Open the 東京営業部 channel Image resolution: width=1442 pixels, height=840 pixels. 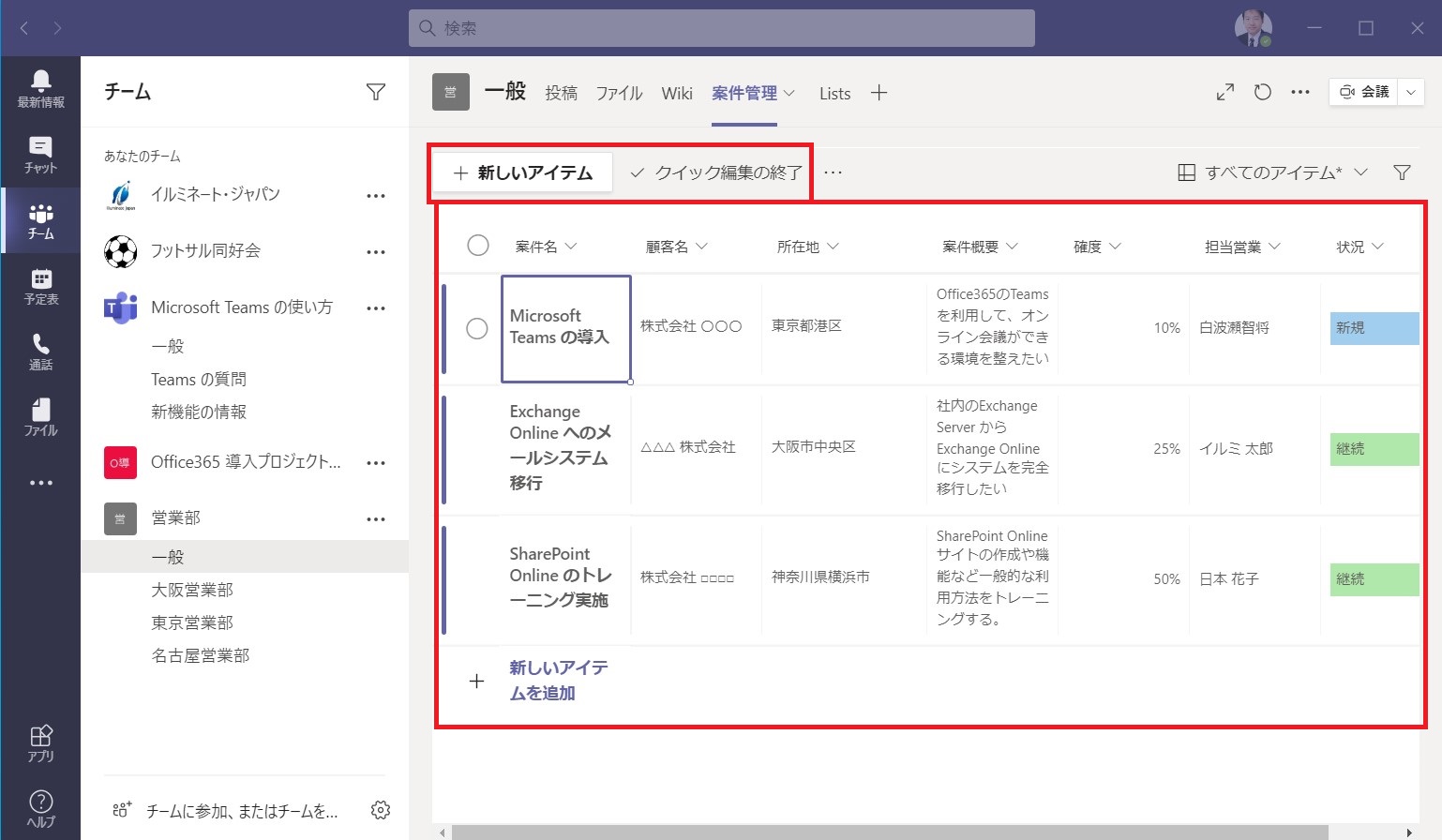click(192, 622)
